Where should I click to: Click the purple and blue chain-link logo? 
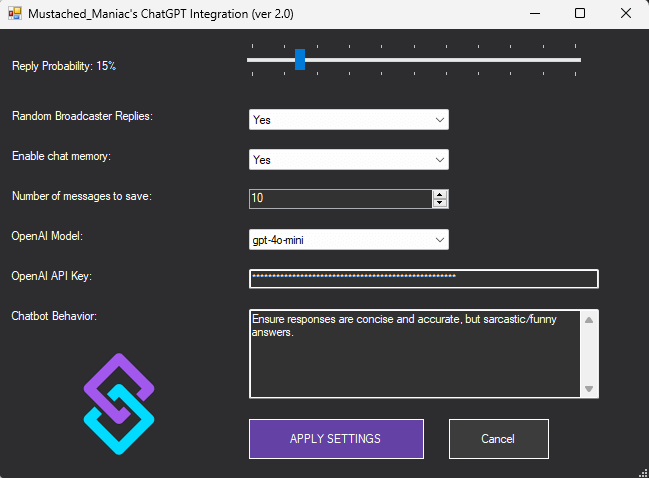[x=118, y=404]
